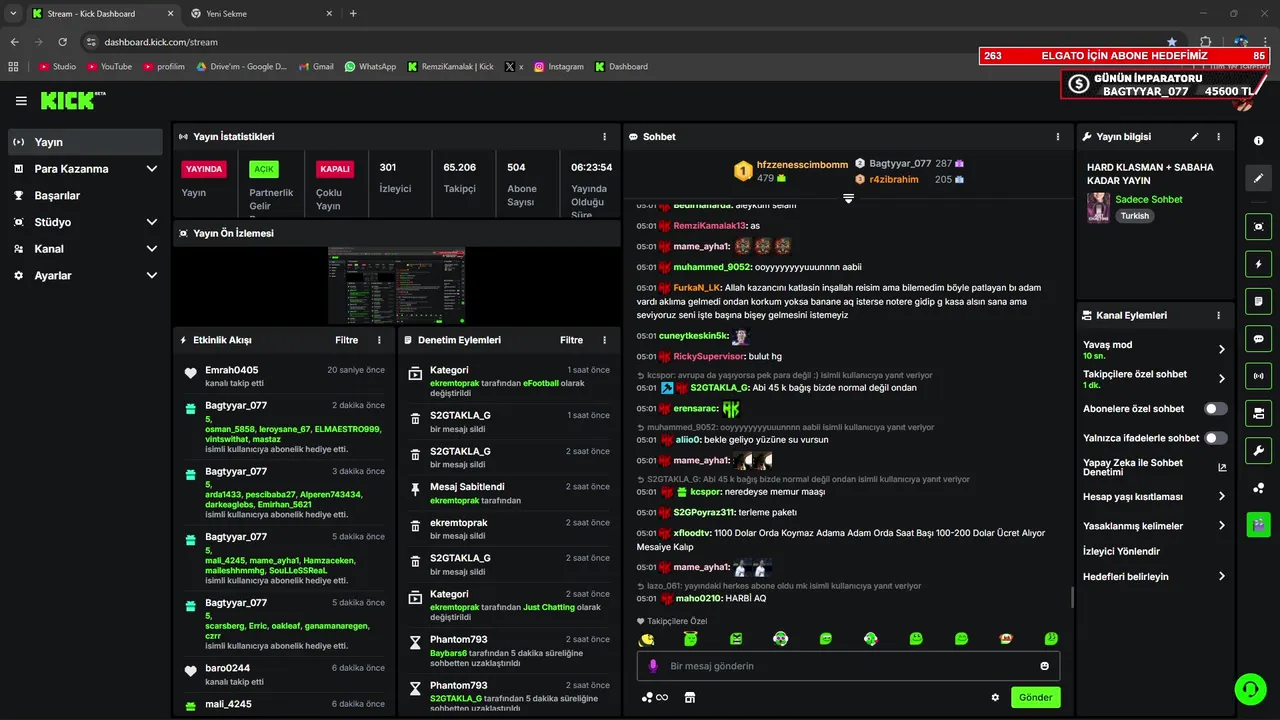Image resolution: width=1280 pixels, height=720 pixels.
Task: Click the purple microphone icon in message box
Action: 653,666
